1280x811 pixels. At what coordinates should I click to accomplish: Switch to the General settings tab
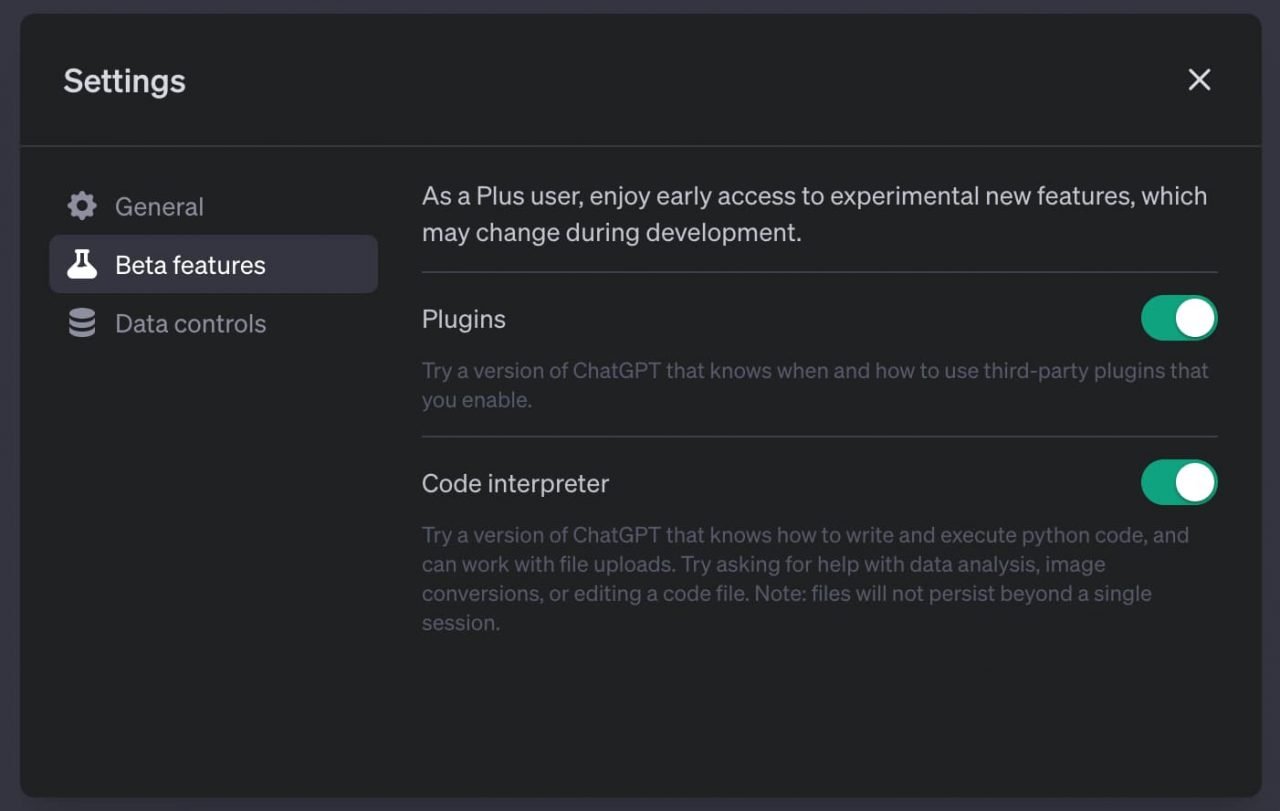coord(158,206)
